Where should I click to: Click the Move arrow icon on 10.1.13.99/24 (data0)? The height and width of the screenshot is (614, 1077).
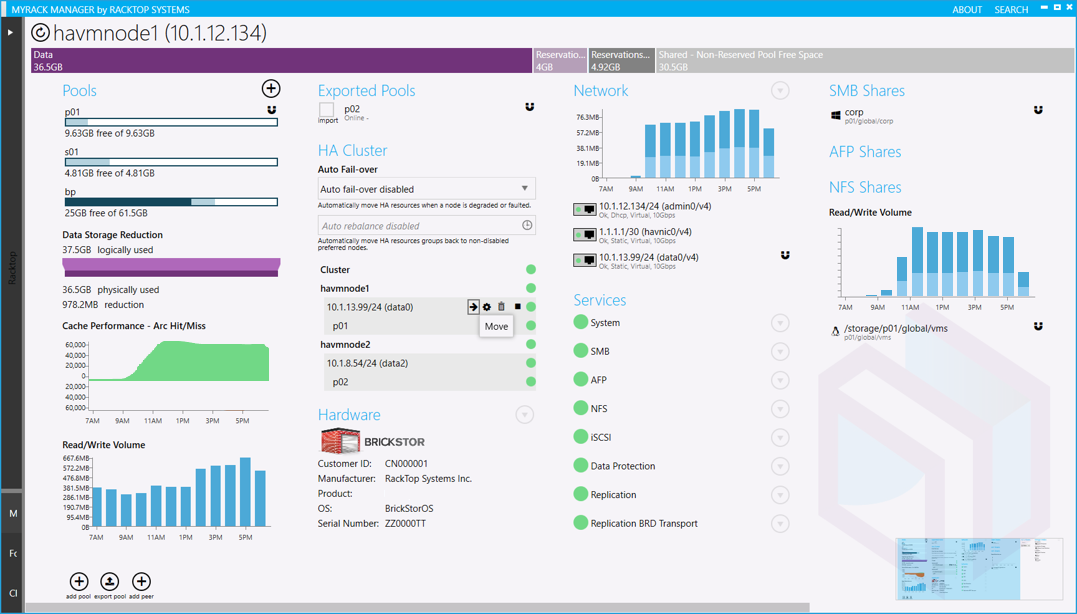[473, 307]
